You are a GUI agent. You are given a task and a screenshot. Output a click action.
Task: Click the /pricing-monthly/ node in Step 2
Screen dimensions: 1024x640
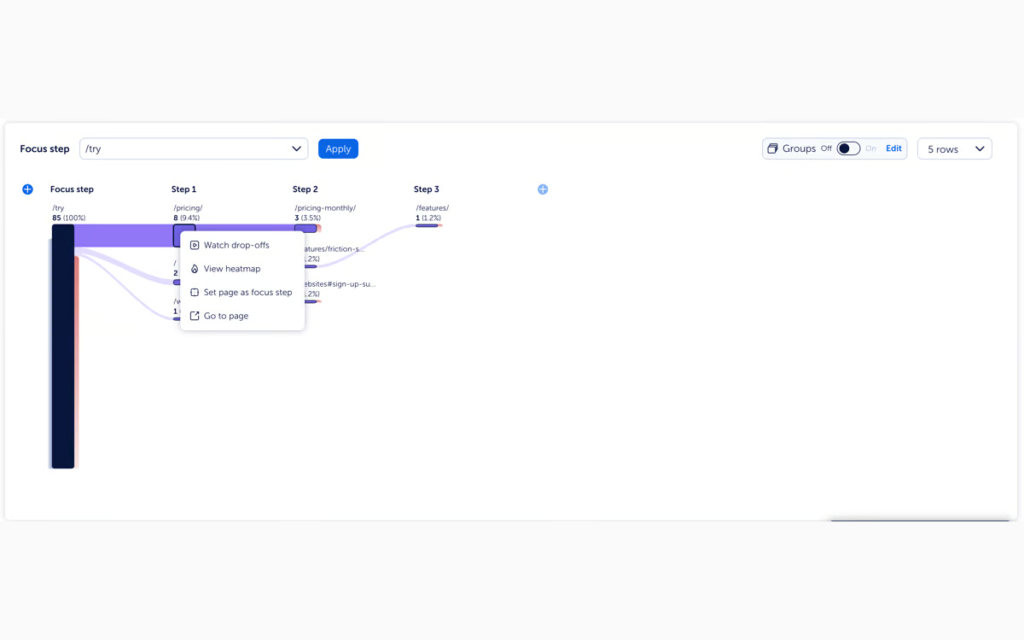[305, 229]
